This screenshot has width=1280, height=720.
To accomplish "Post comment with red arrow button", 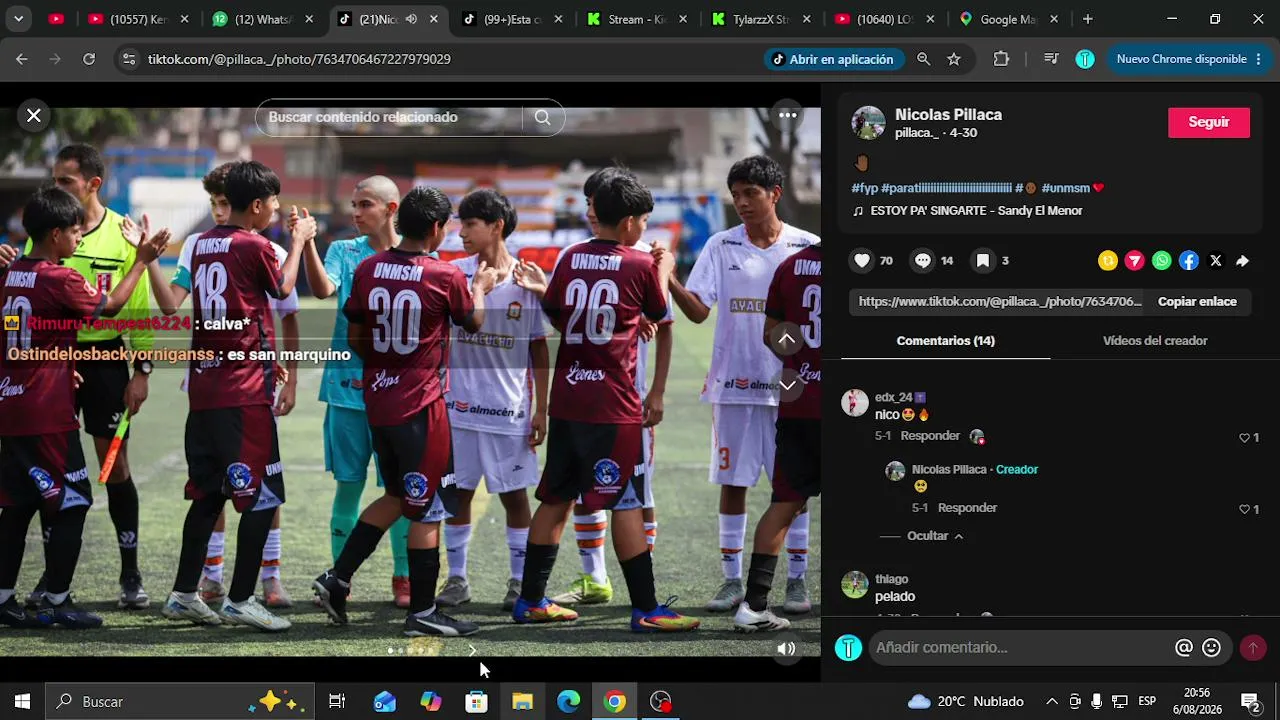I will [x=1252, y=648].
